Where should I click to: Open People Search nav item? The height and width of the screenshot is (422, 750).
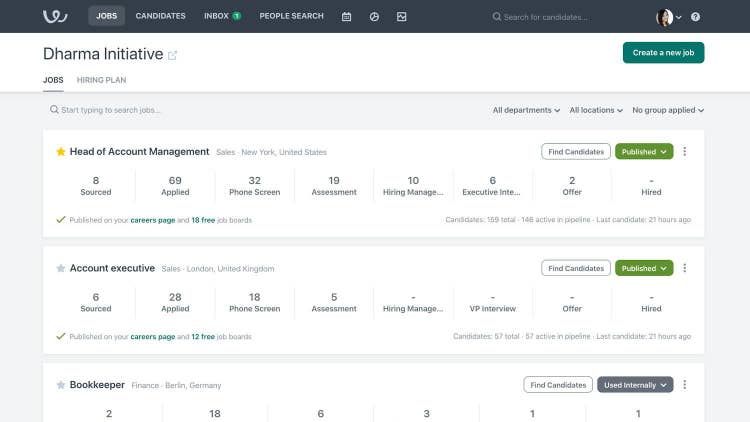(x=291, y=16)
